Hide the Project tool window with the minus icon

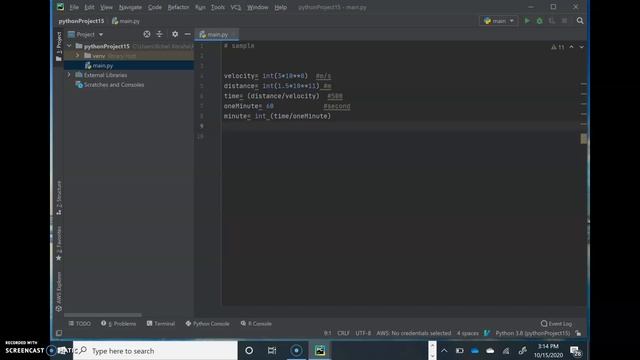coord(187,34)
